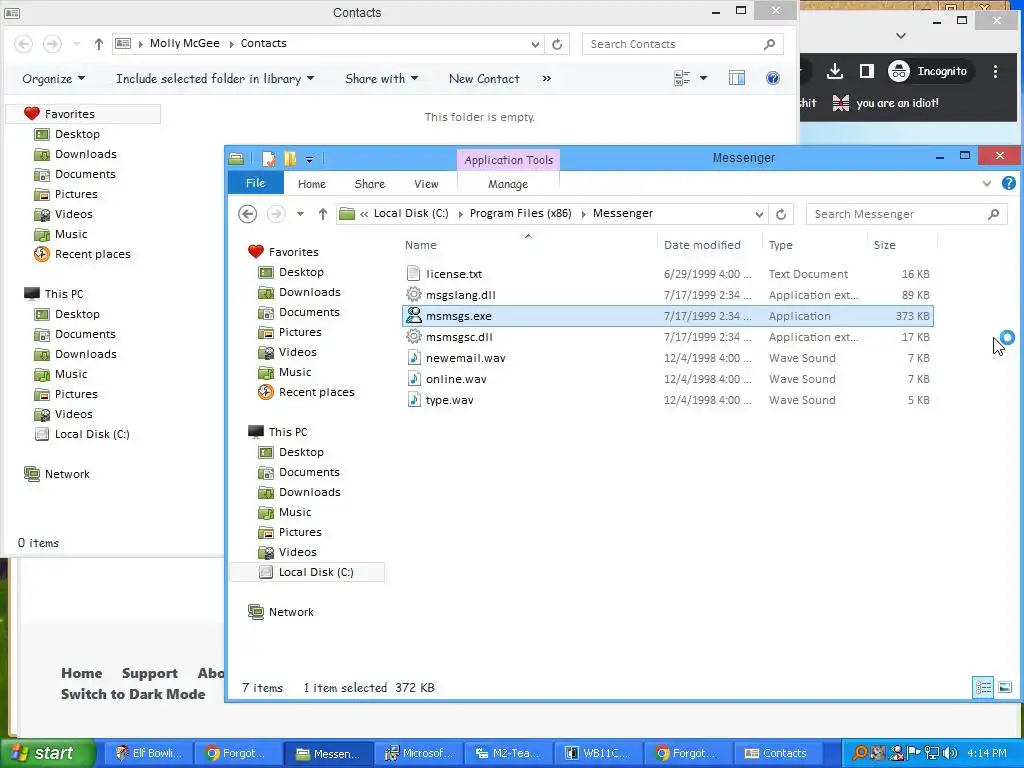This screenshot has height=768, width=1024.
Task: Open Home tab in Messenger ribbon
Action: 312,184
